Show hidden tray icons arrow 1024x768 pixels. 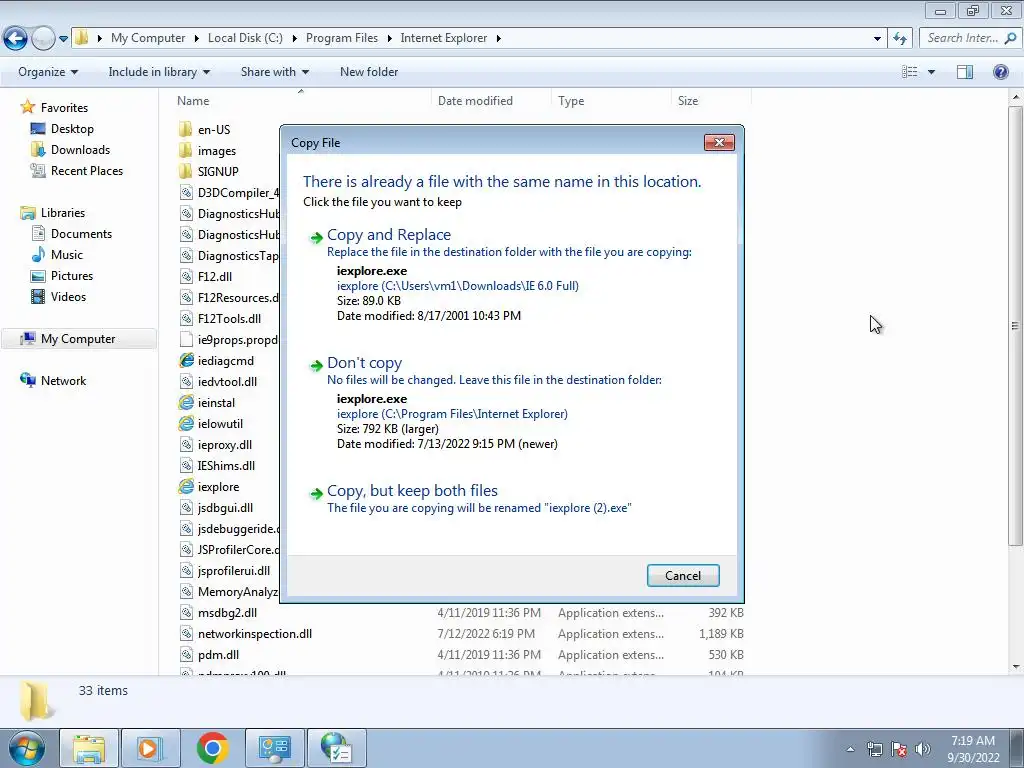click(x=850, y=749)
